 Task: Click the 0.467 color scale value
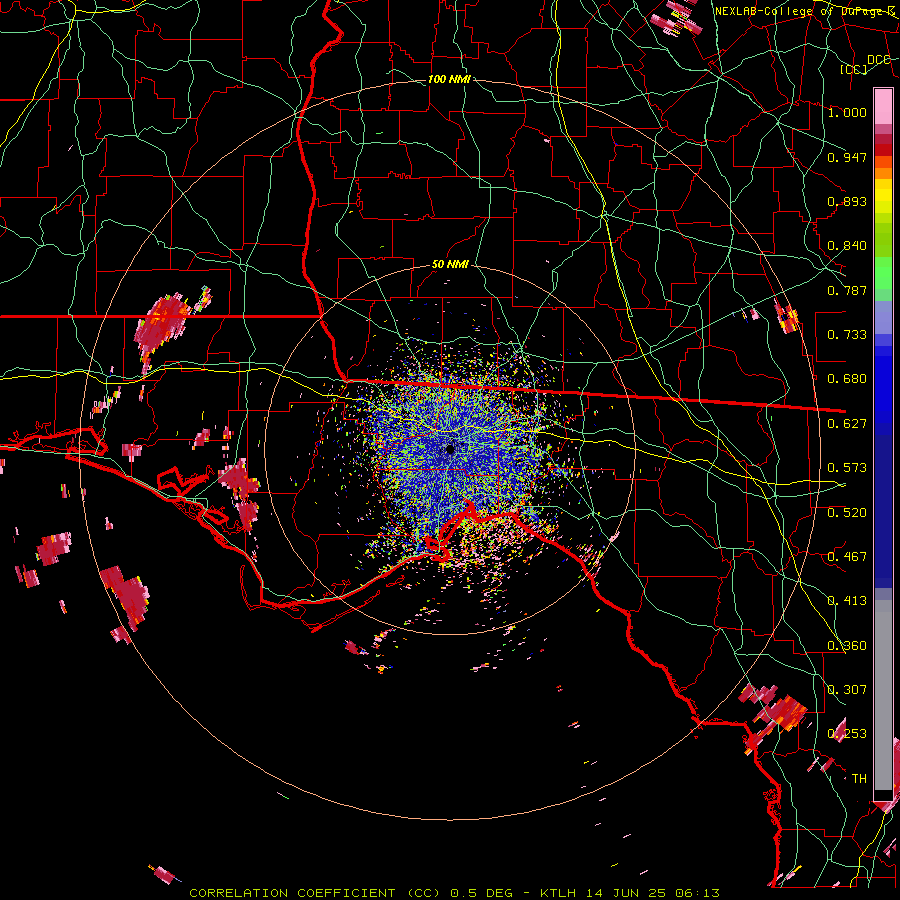click(x=847, y=557)
